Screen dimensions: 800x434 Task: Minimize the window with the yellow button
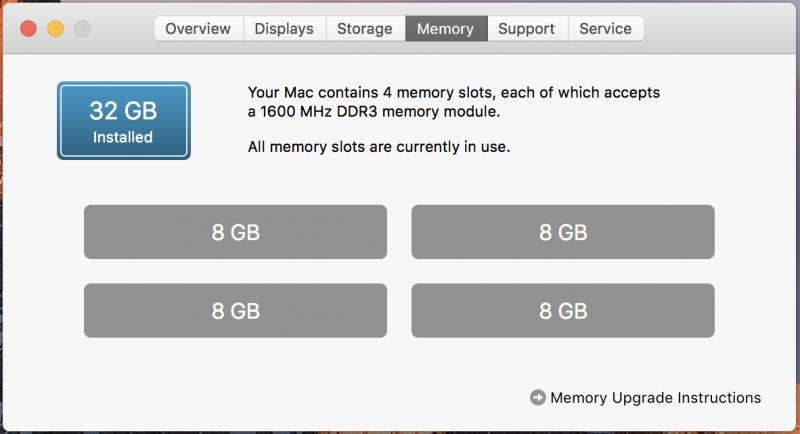[54, 28]
